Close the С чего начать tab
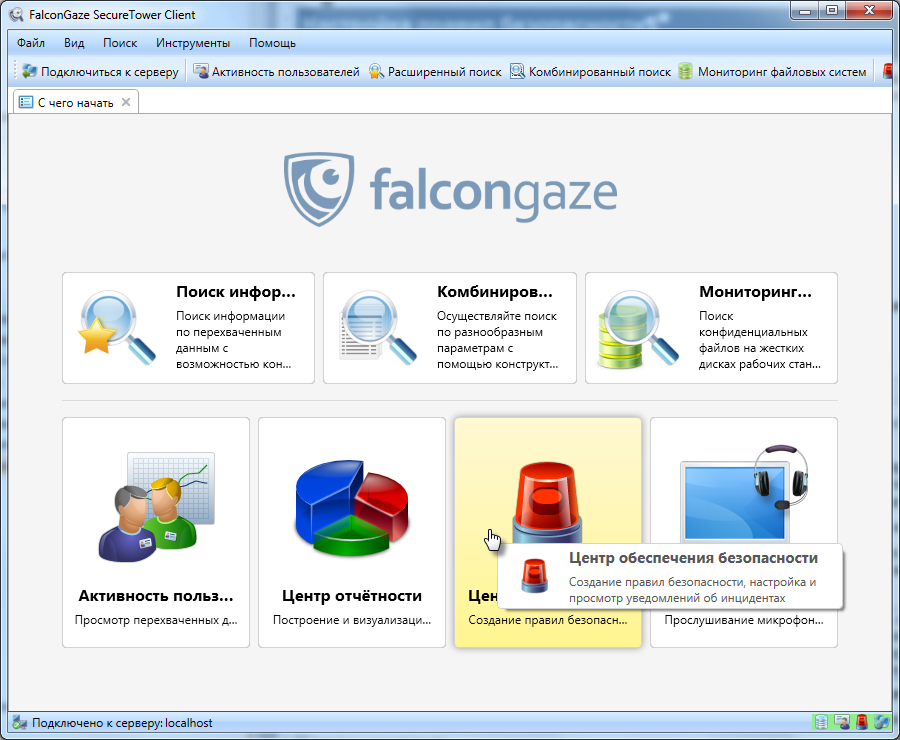Viewport: 900px width, 740px height. 126,102
